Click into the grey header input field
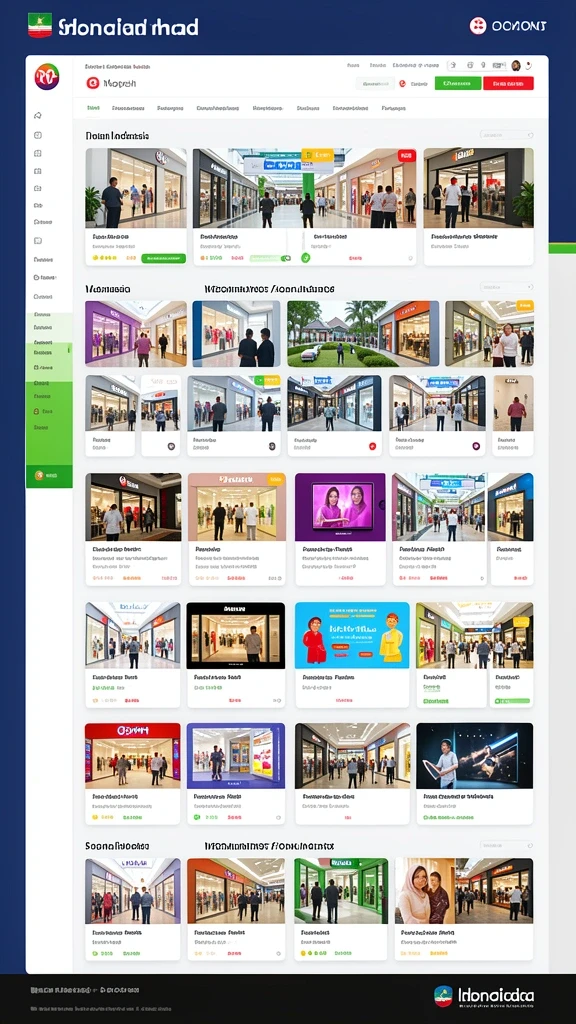Image resolution: width=576 pixels, height=1024 pixels. [375, 84]
